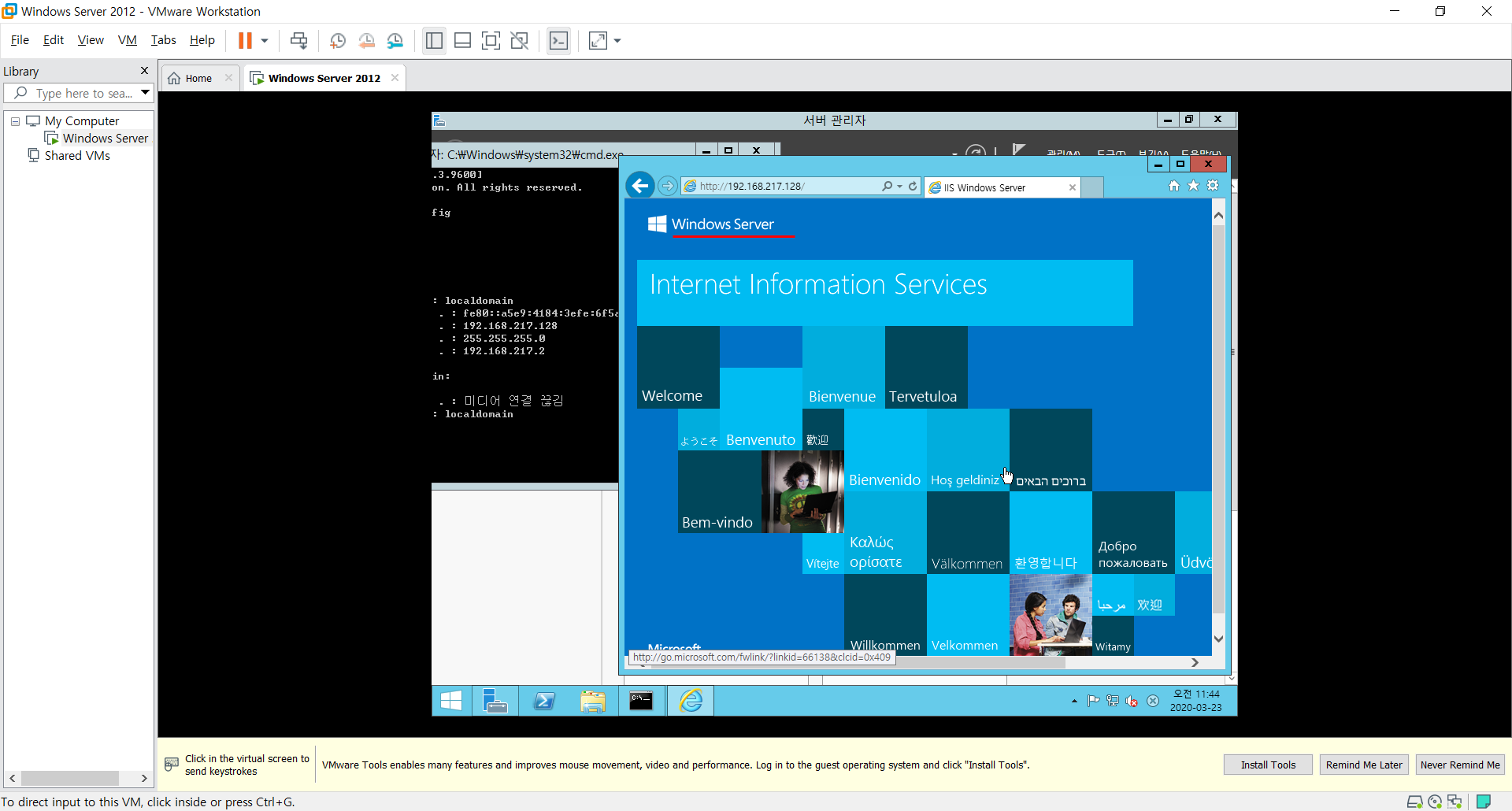Click Internet Explorer on guest taskbar

pos(691,701)
